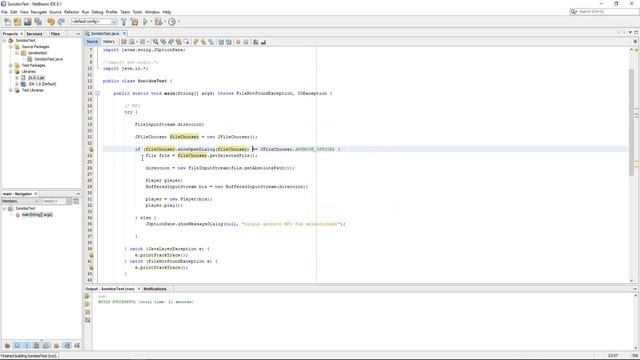Run the project with the green arrow
This screenshot has height=360, width=640.
(145, 22)
